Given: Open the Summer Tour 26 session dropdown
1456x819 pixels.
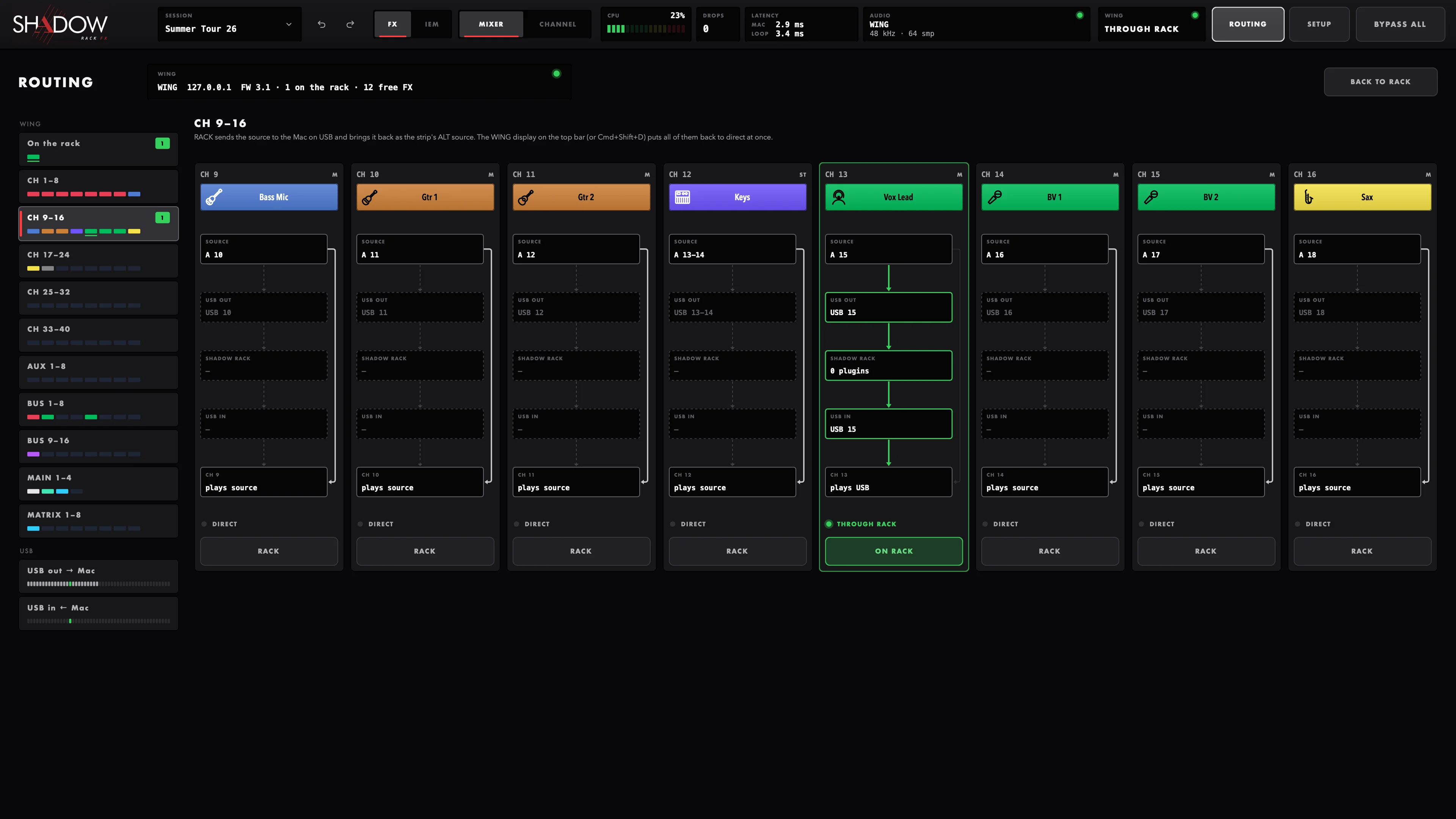Looking at the screenshot, I should tap(229, 24).
